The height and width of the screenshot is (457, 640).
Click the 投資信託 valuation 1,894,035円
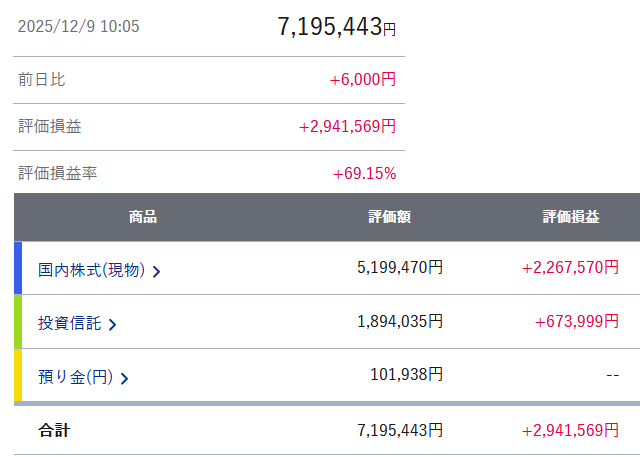tap(400, 322)
